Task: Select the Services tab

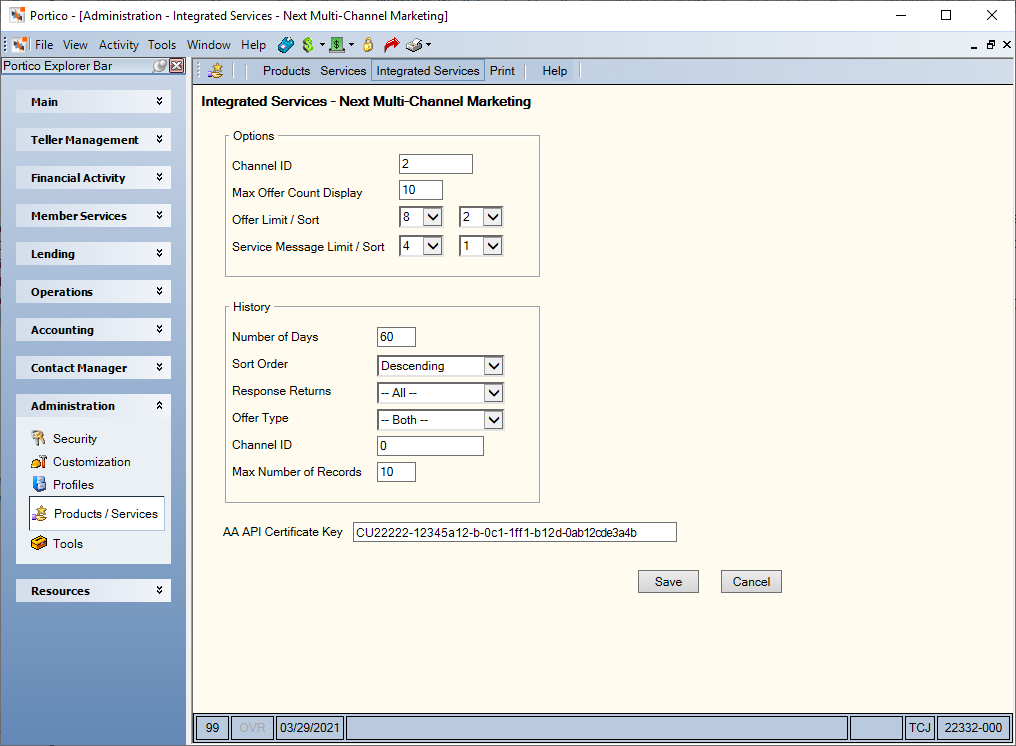Action: [343, 71]
